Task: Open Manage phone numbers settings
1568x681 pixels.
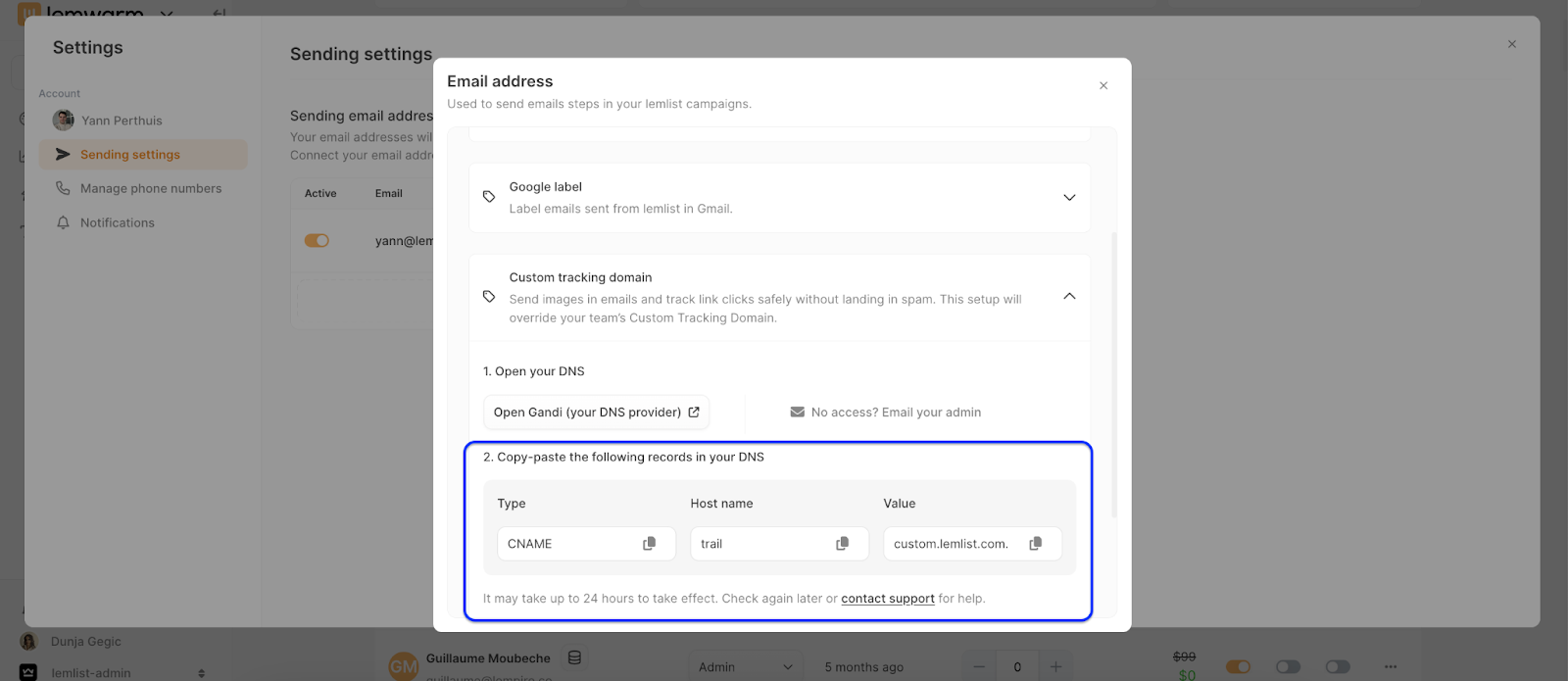Action: (151, 189)
